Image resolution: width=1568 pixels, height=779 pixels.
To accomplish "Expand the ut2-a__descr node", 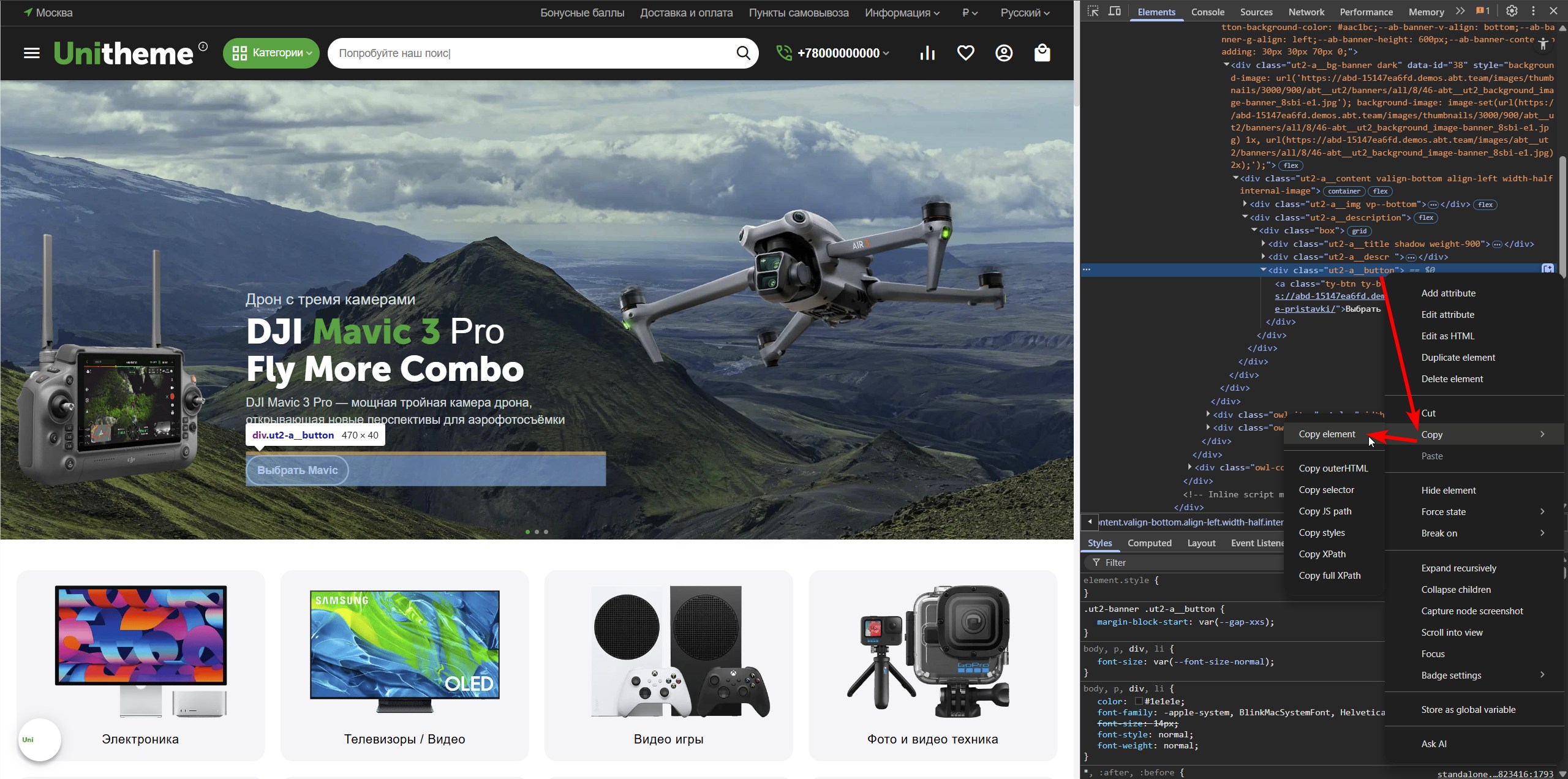I will (x=1263, y=257).
